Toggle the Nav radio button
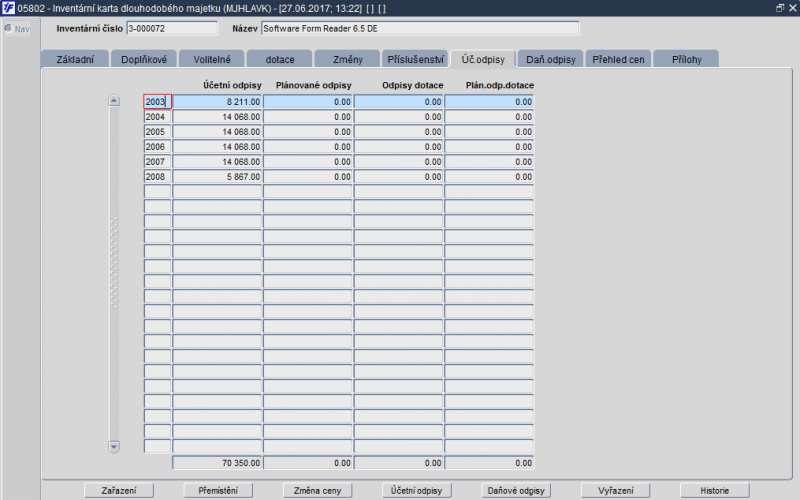Screen dimensions: 800x500 point(8,28)
